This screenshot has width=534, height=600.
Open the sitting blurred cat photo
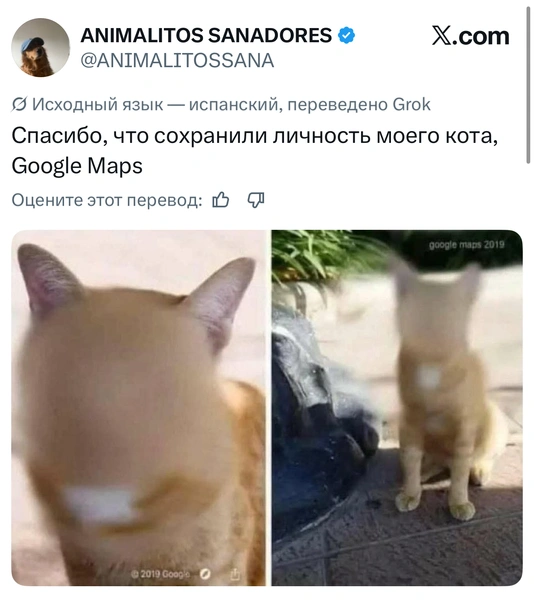(397, 408)
